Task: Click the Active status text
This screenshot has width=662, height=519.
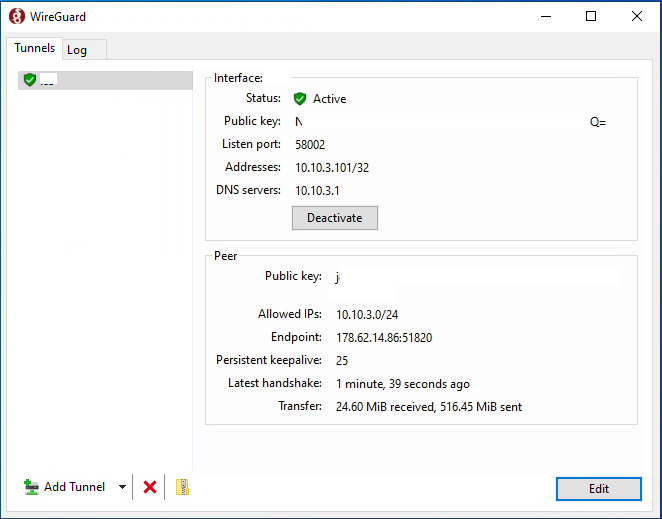Action: [329, 99]
